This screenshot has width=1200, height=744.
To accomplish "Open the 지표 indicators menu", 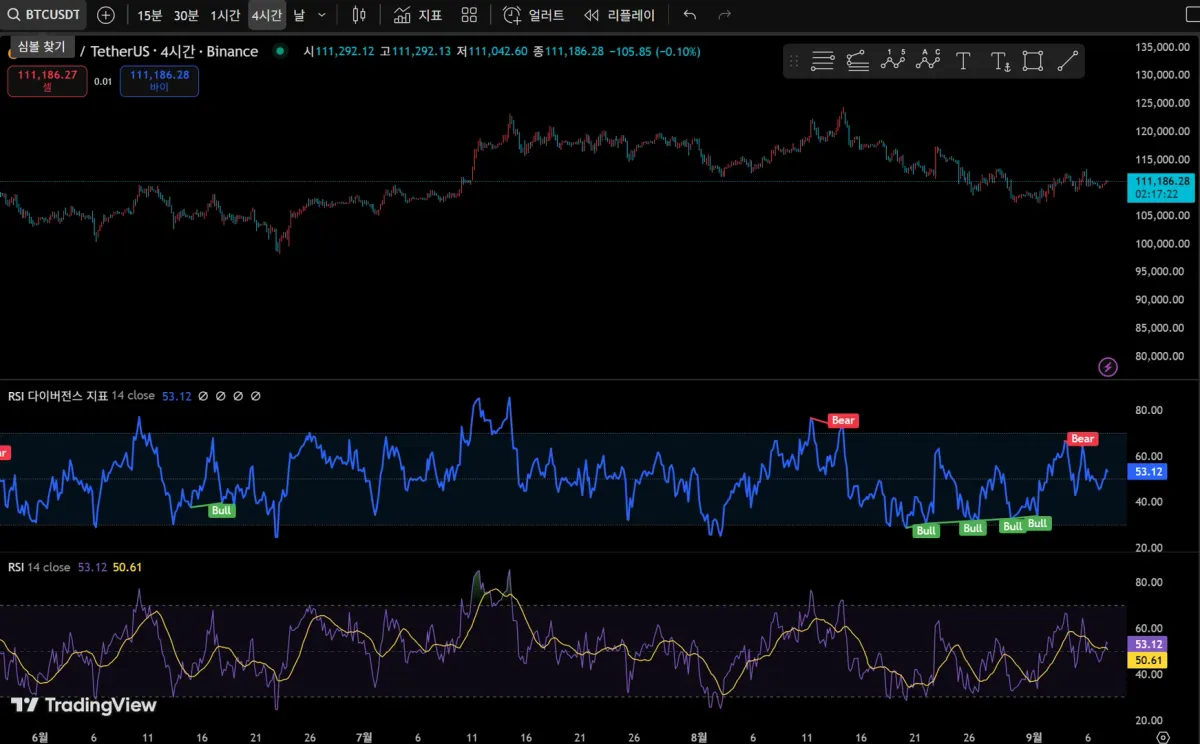I will click(418, 15).
